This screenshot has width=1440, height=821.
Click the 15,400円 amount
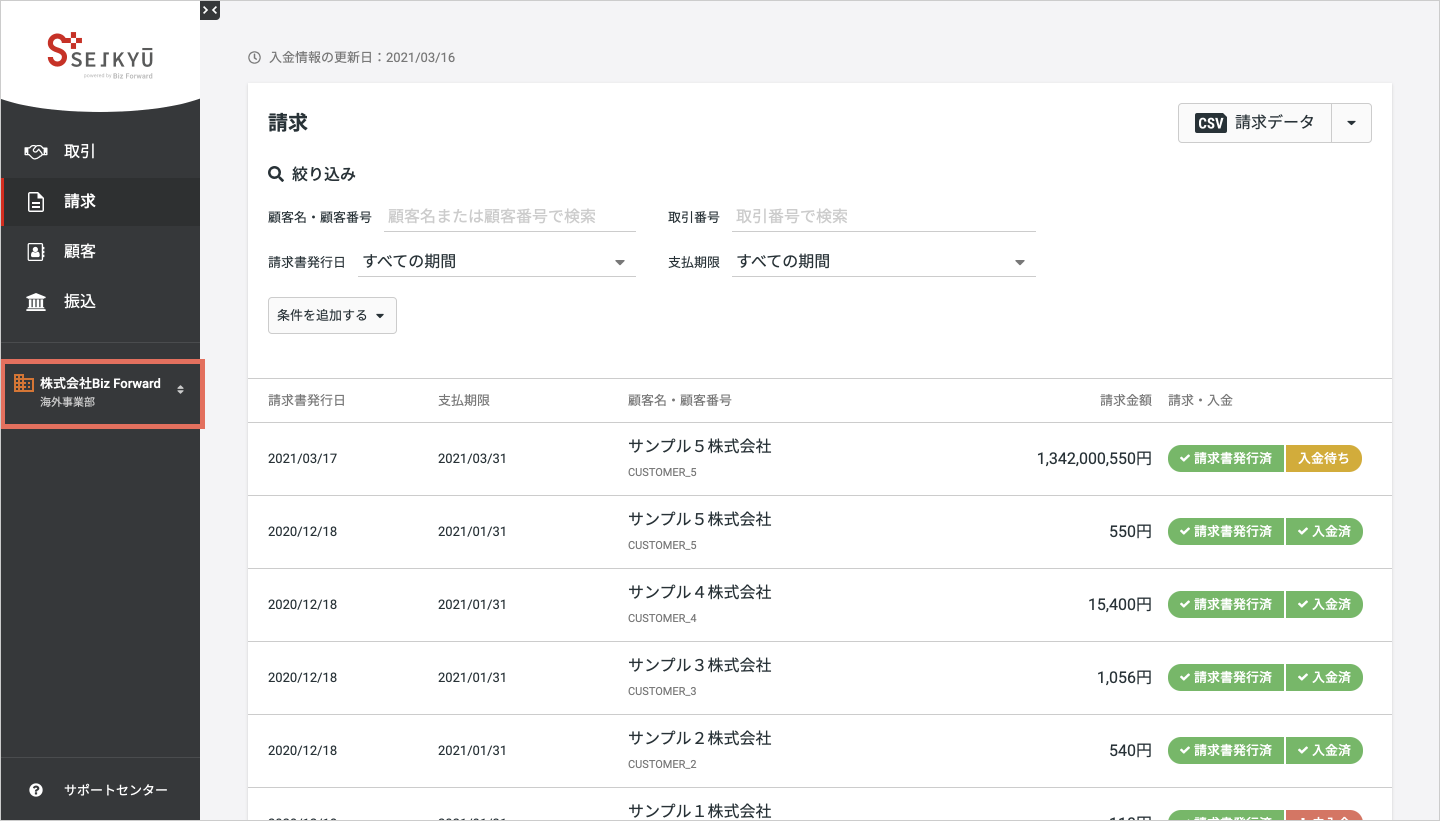(1120, 605)
